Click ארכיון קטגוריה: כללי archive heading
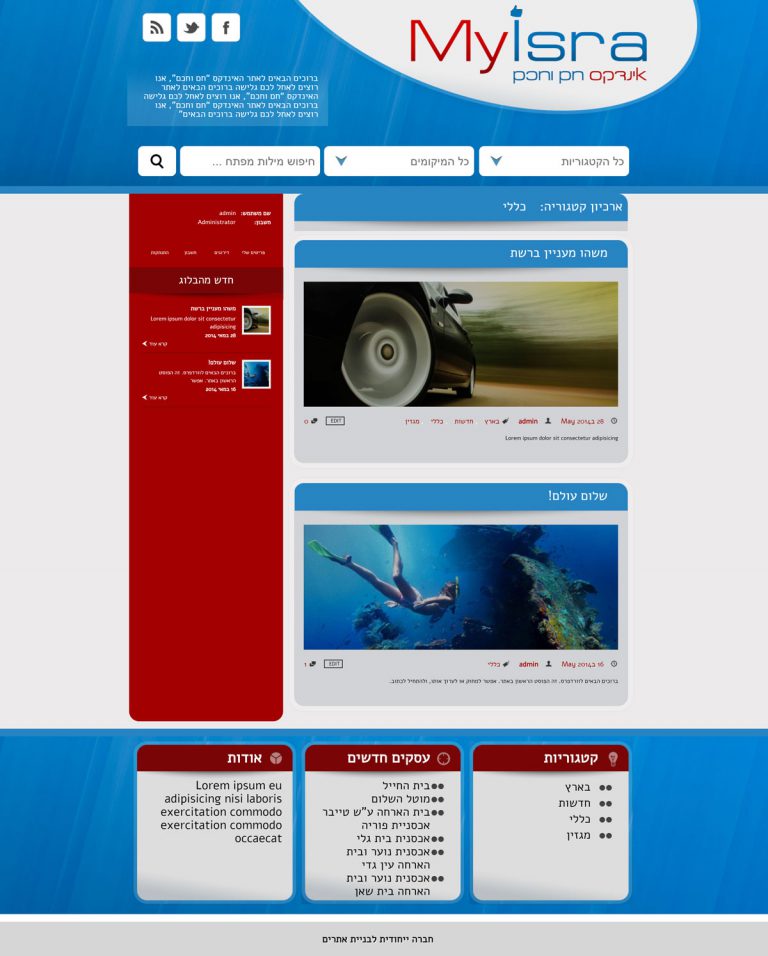Screen dimensions: 768x956 [x=562, y=207]
